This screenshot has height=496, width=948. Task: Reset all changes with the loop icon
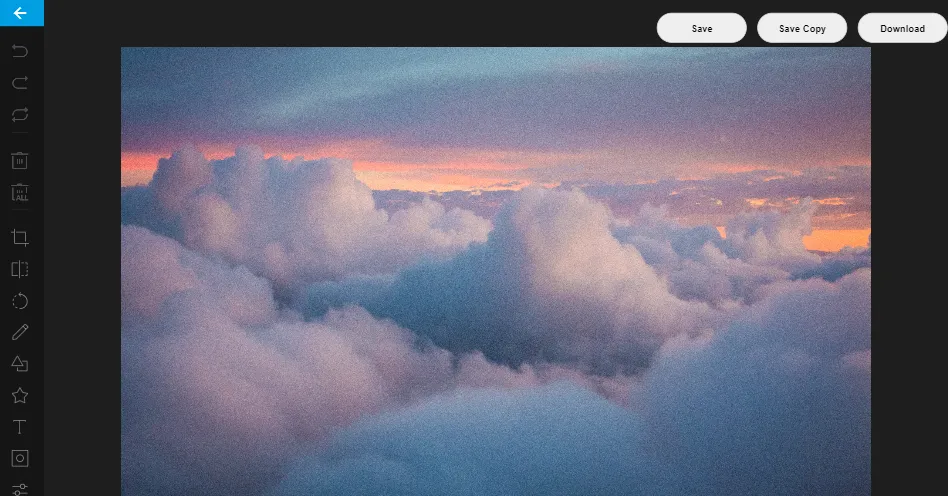coord(20,115)
